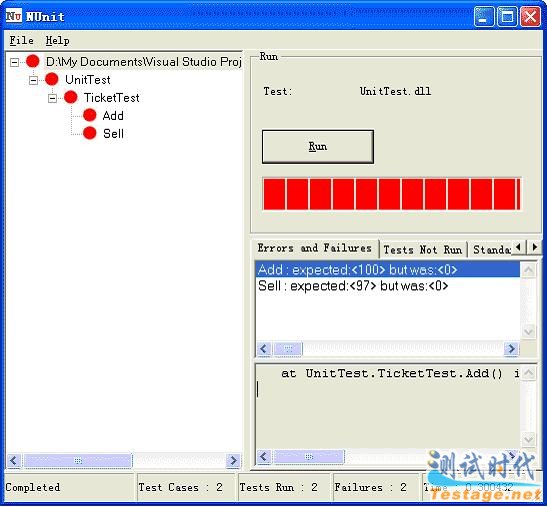Click the tree panel's right scroll arrow
Viewport: 547px width, 507px height.
tap(233, 461)
